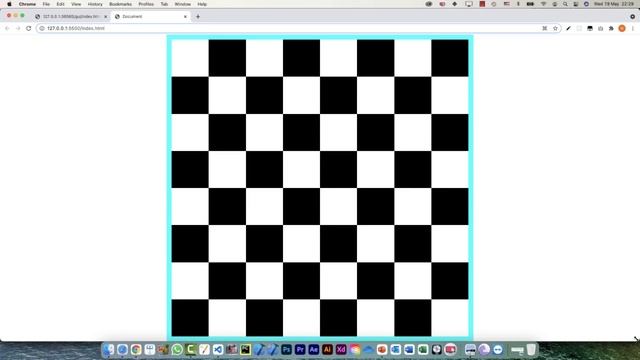640x360 pixels.
Task: Go forward using the forward arrow
Action: click(x=18, y=28)
